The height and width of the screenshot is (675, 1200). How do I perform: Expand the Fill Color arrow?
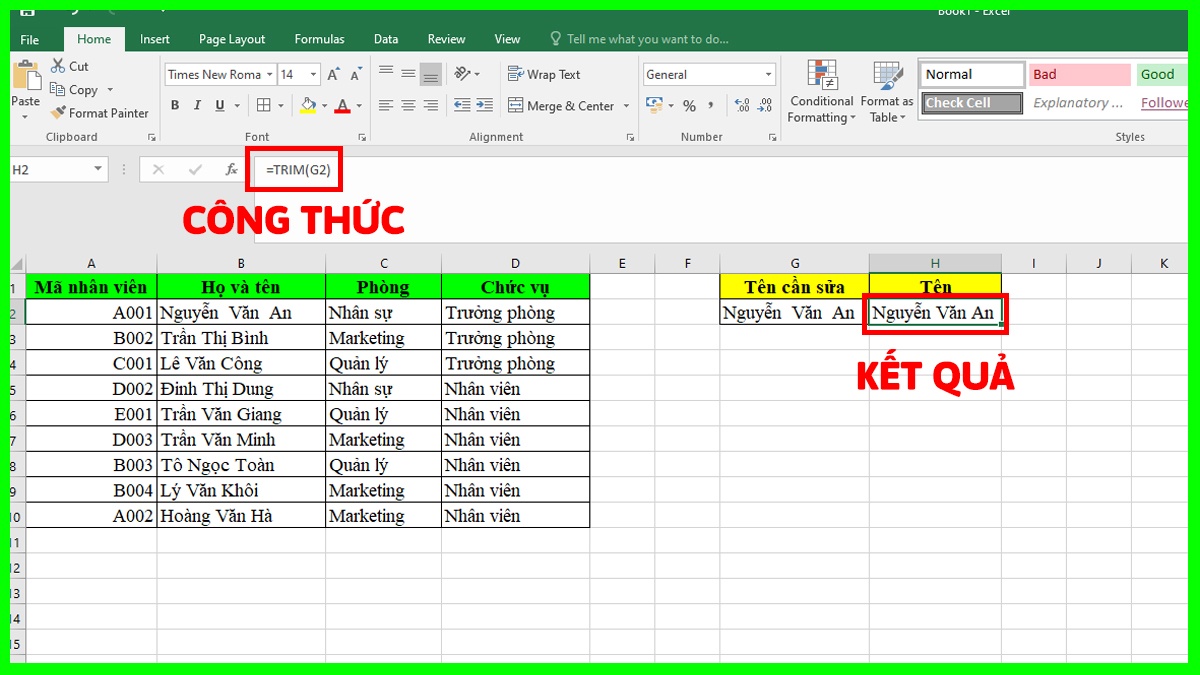324,105
